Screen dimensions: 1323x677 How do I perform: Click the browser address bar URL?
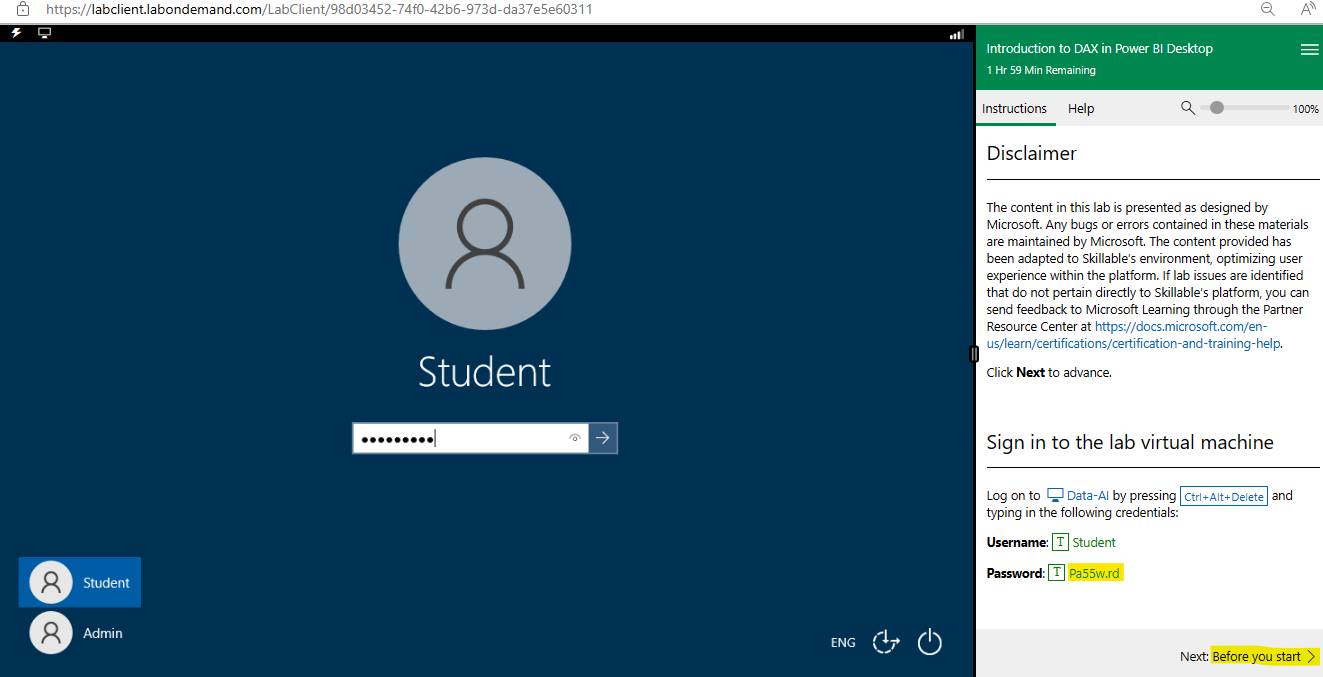click(319, 9)
